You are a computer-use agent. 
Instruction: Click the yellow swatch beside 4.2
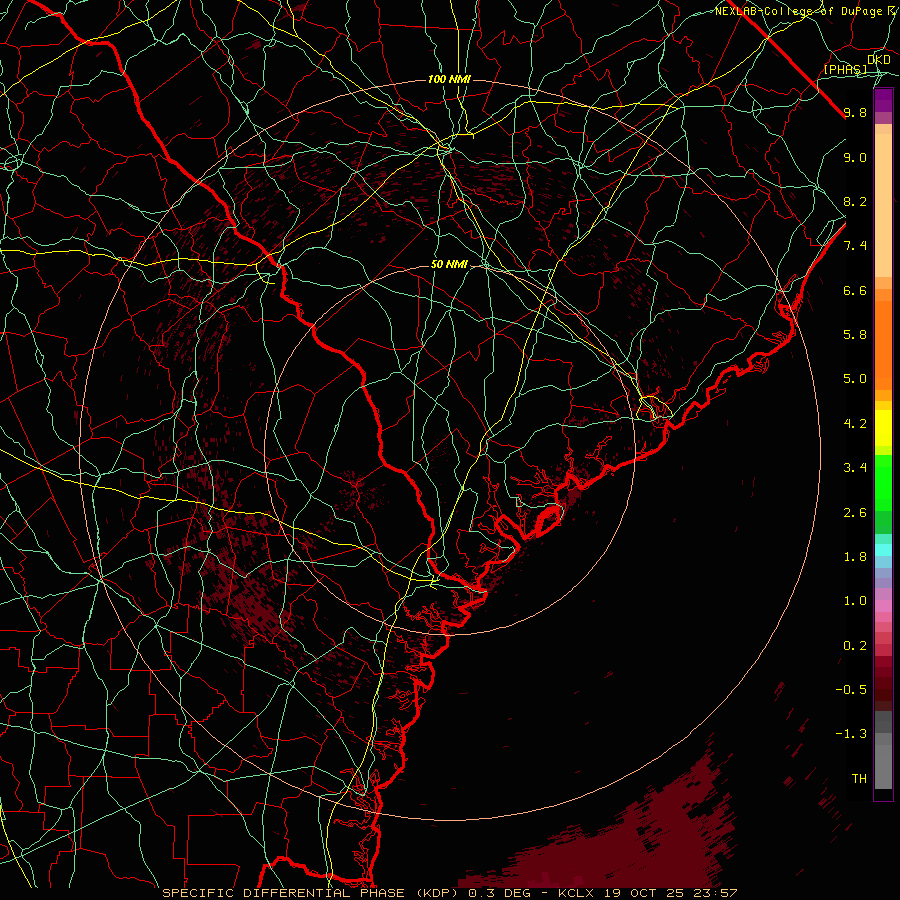click(883, 428)
